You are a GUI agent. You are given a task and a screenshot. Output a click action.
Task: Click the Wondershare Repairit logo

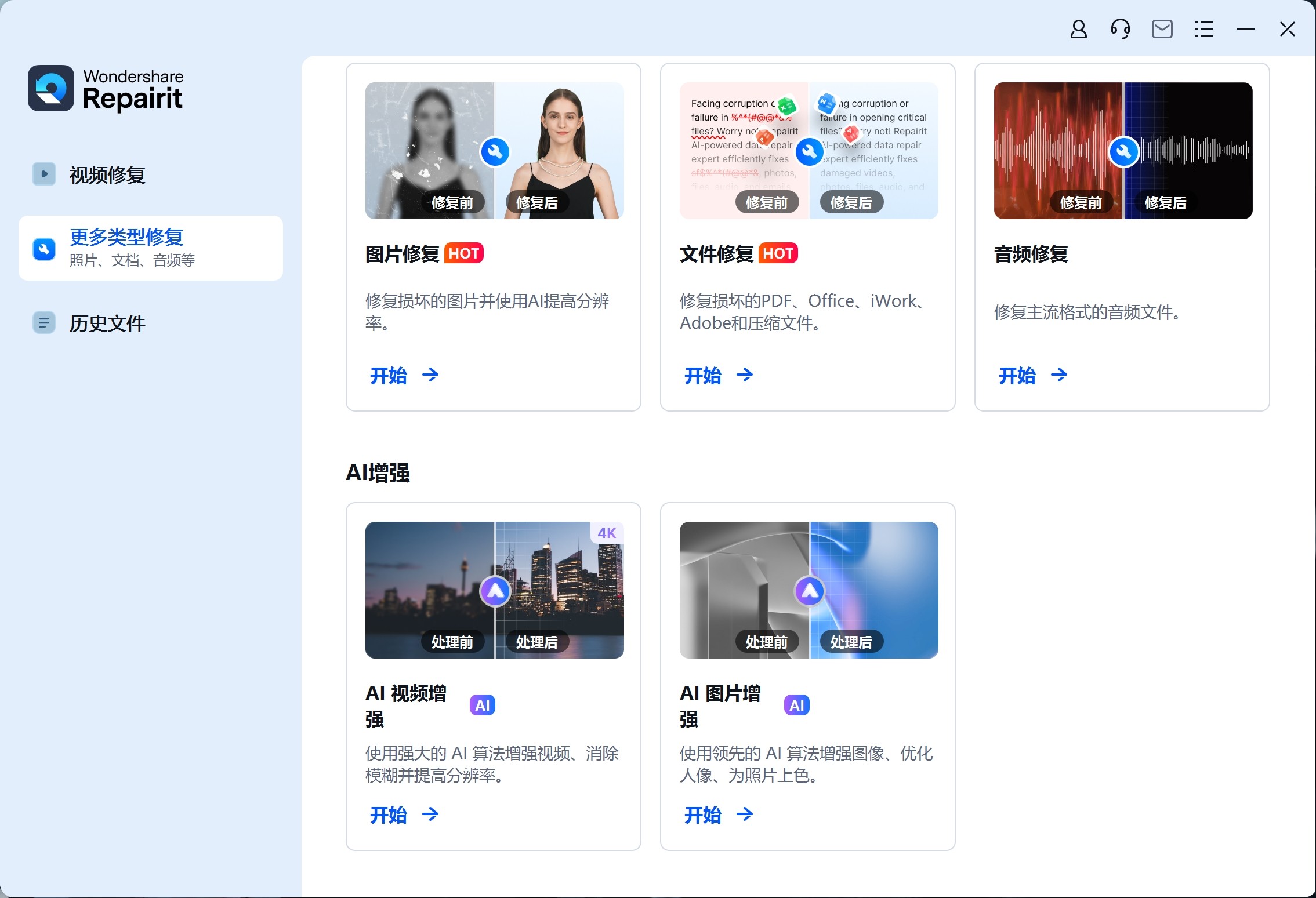click(106, 88)
